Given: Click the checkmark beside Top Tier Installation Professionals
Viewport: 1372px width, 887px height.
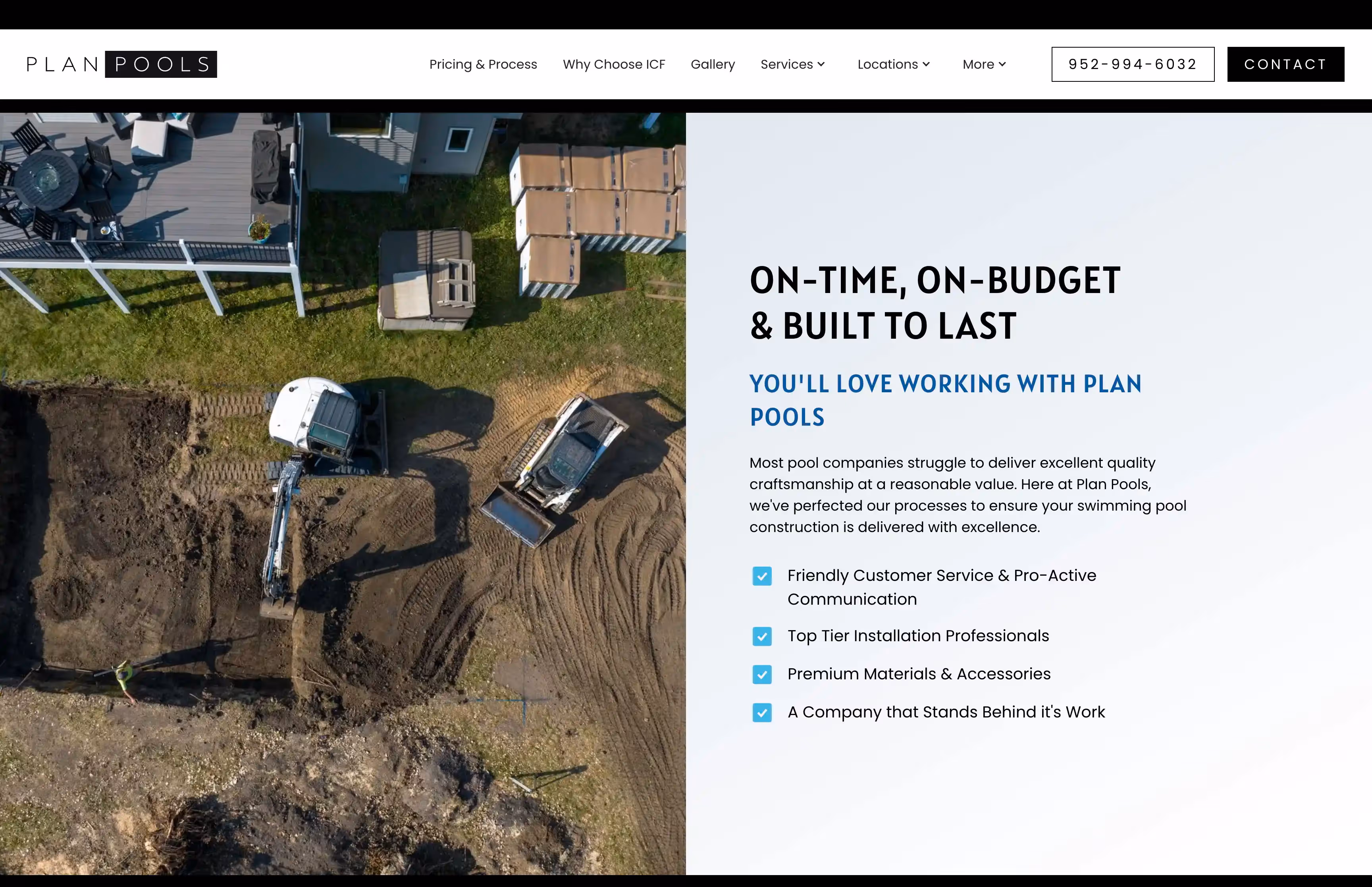Looking at the screenshot, I should coord(762,636).
